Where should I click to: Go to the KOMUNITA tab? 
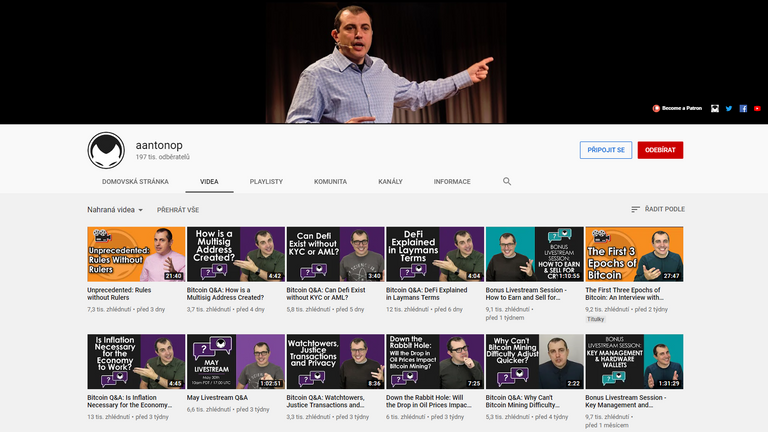tap(330, 182)
